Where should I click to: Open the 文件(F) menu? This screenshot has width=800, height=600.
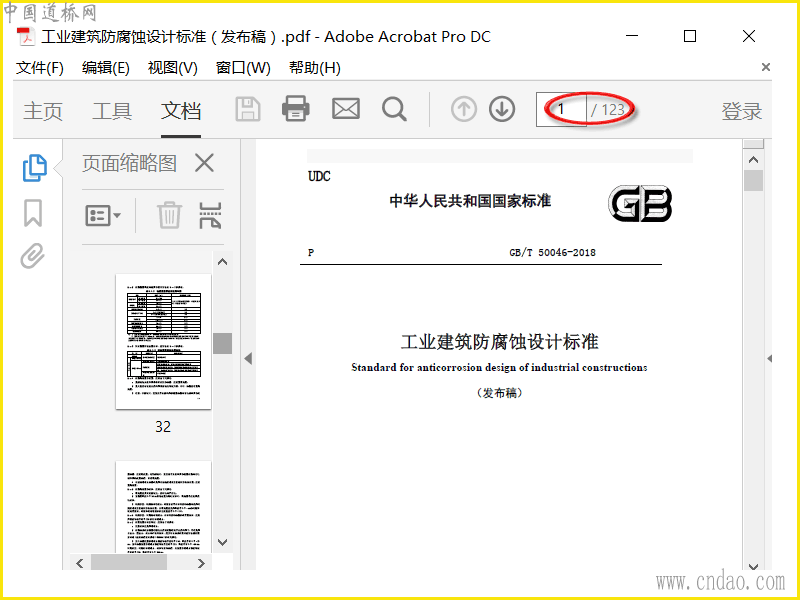coord(40,67)
